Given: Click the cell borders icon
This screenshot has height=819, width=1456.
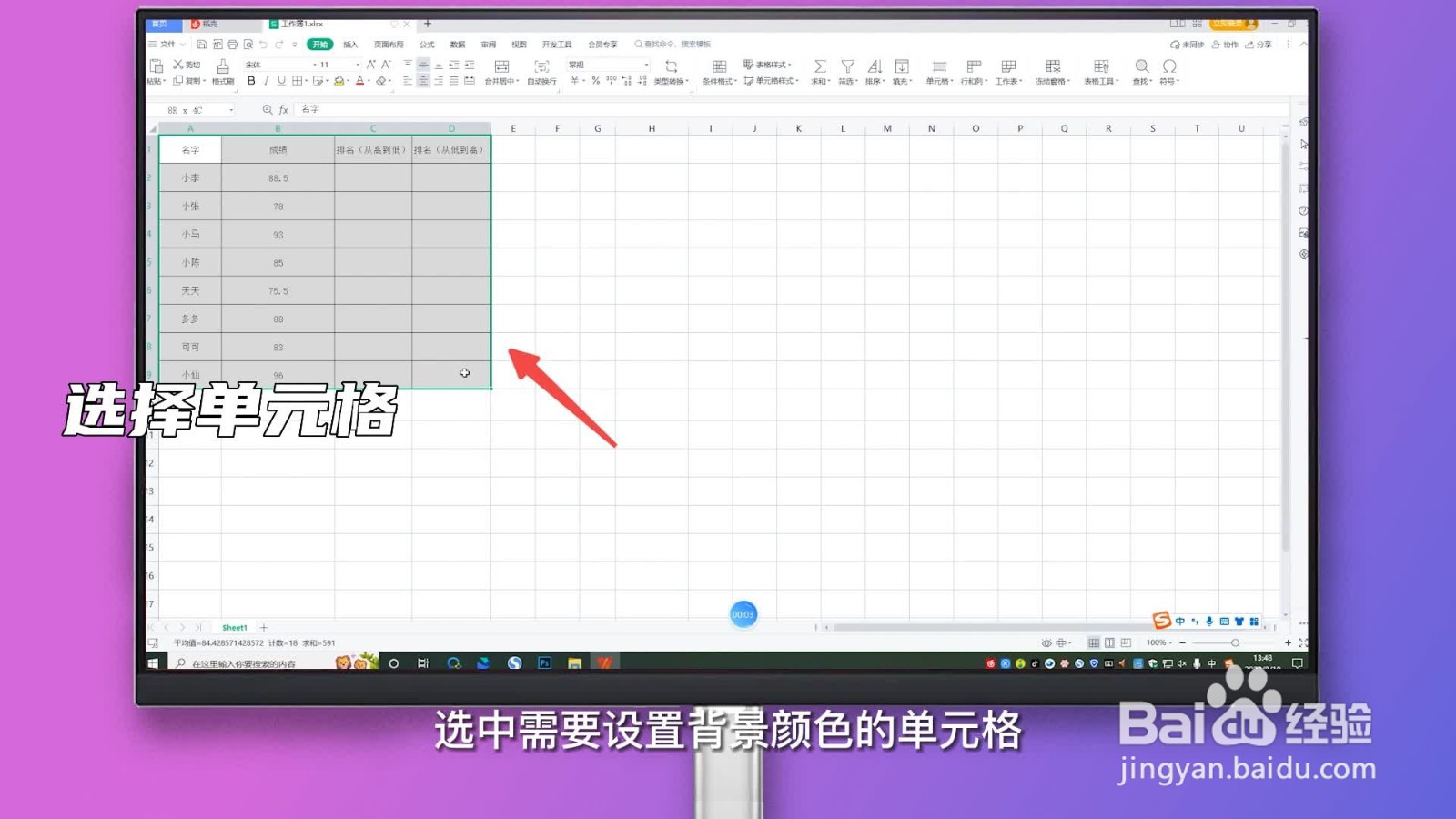Looking at the screenshot, I should (x=297, y=81).
